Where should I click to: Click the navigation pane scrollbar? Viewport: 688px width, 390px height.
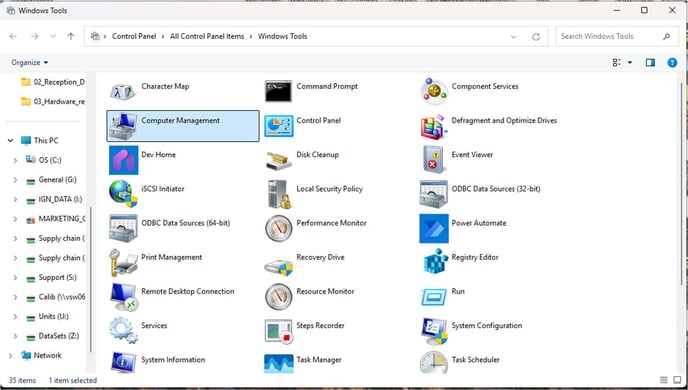click(x=91, y=279)
